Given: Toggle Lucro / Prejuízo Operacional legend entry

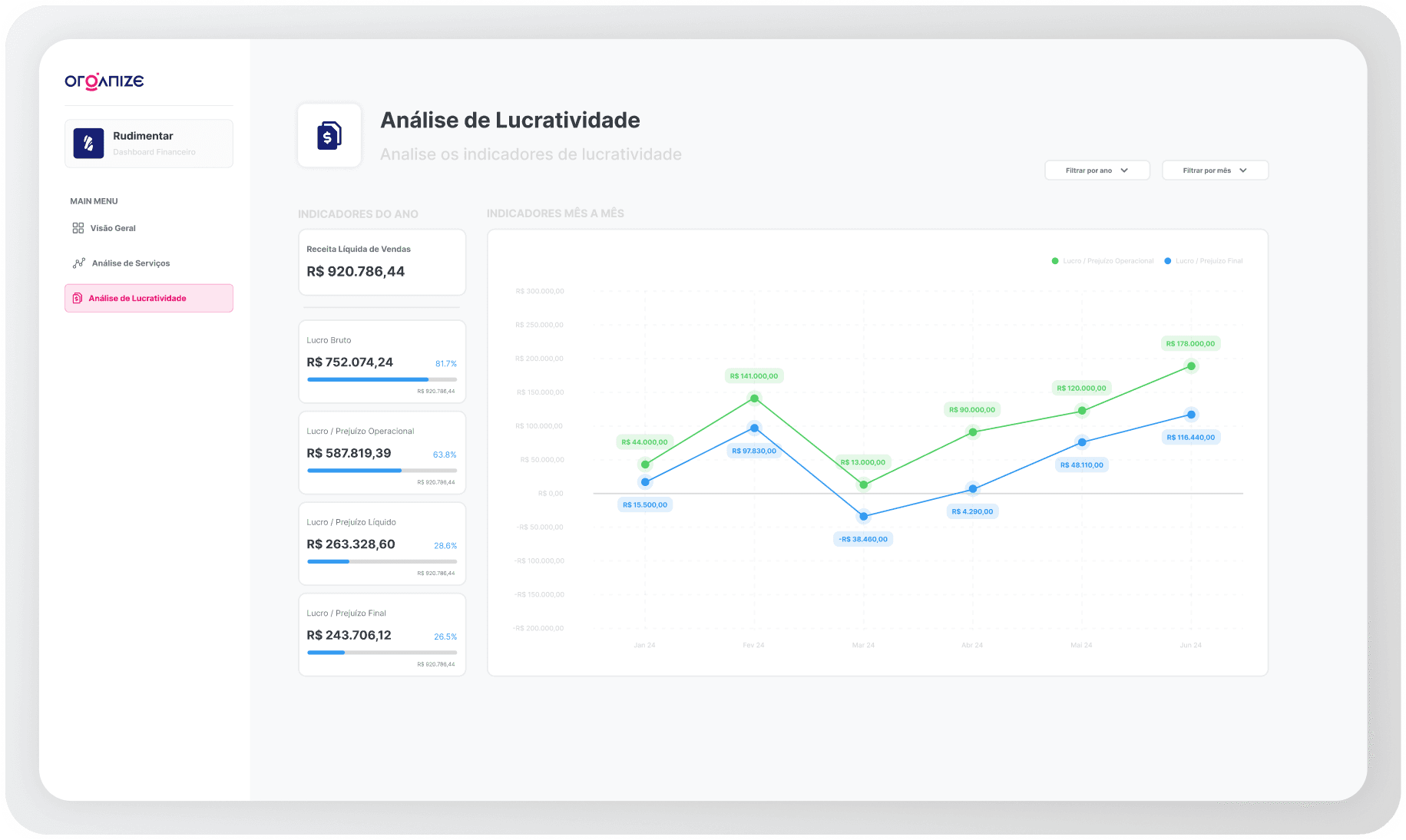Looking at the screenshot, I should (1103, 261).
